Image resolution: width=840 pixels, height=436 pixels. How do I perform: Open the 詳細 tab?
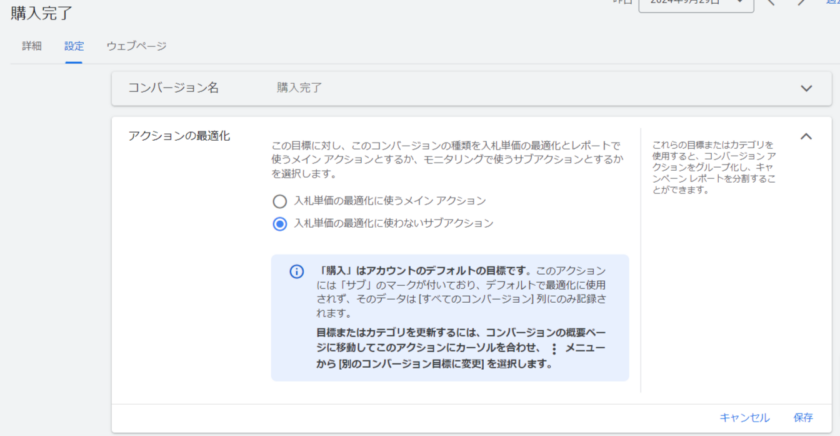[x=32, y=46]
